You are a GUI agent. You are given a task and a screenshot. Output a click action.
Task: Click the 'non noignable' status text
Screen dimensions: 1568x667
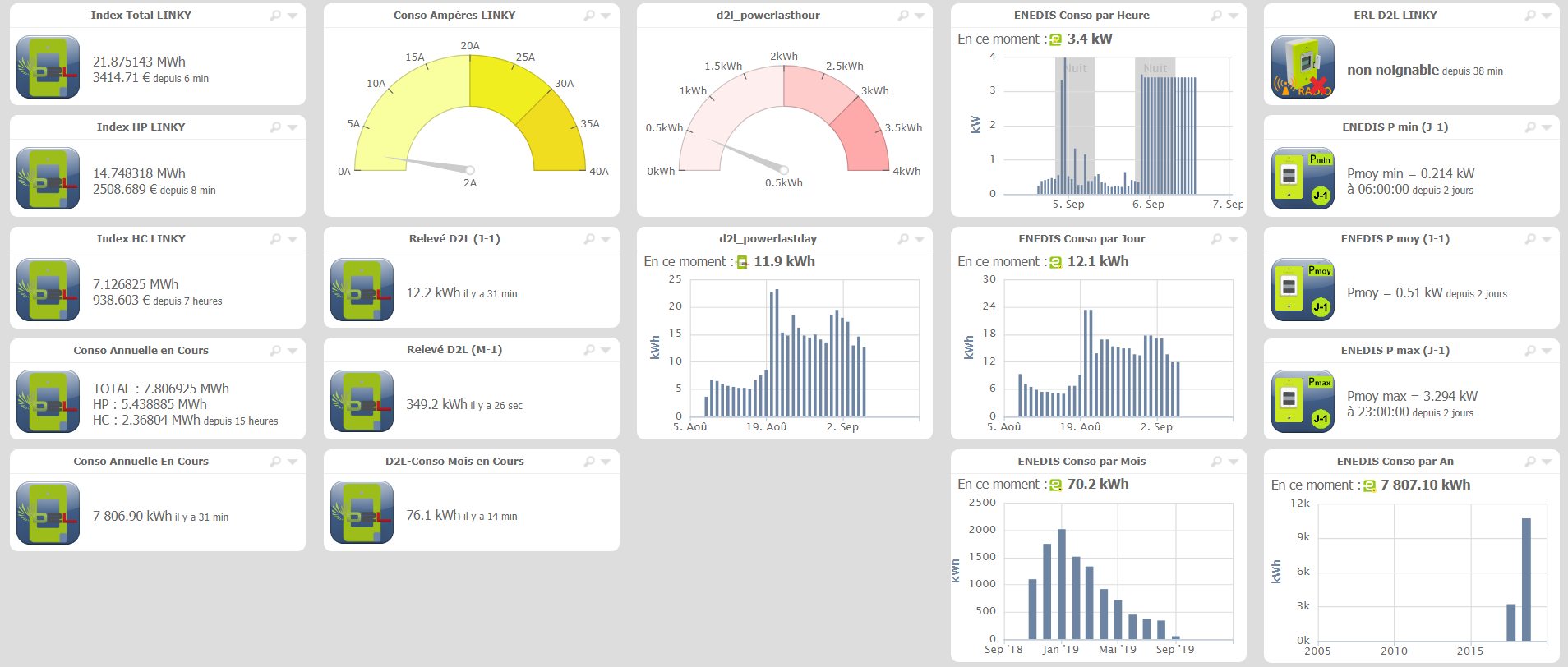[1393, 71]
